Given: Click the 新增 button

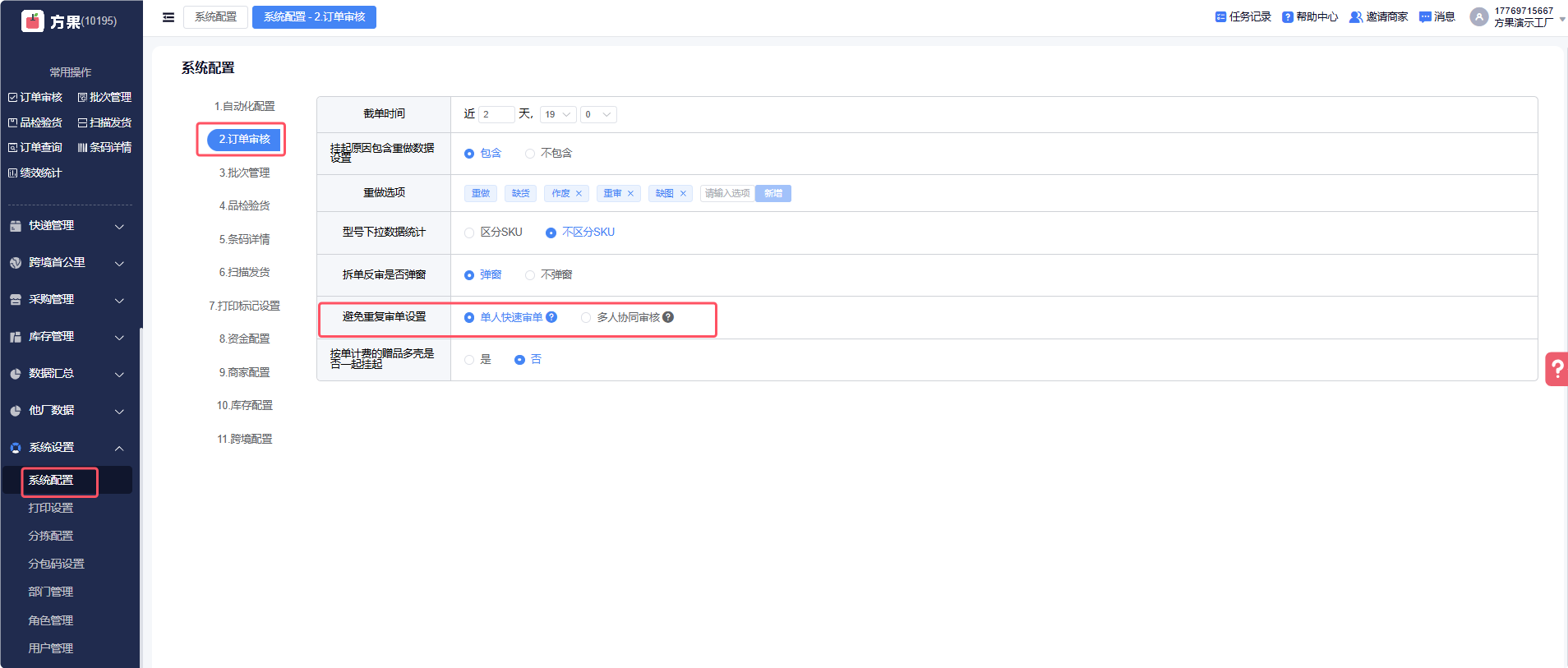Looking at the screenshot, I should pos(773,193).
